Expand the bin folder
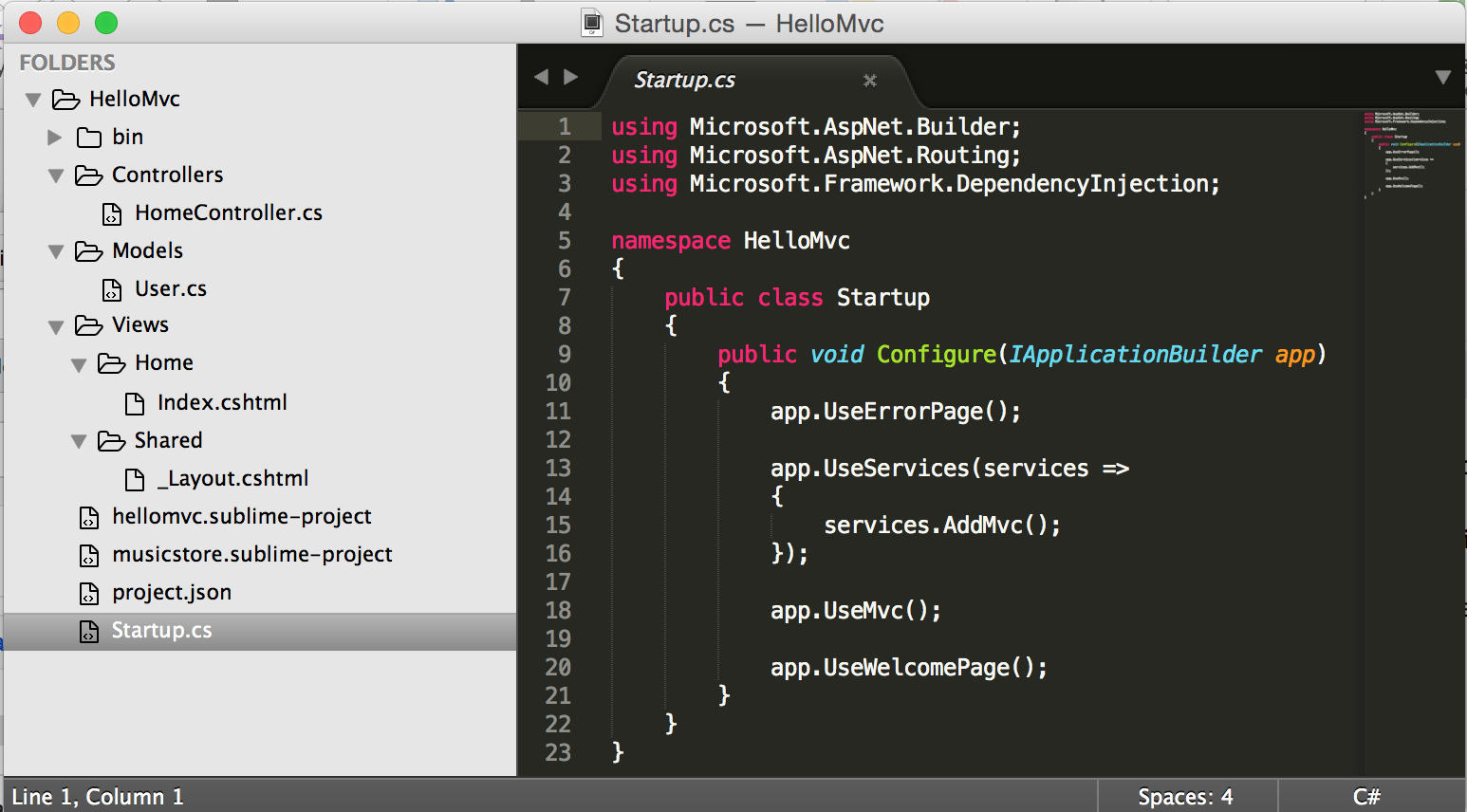The height and width of the screenshot is (812, 1467). (54, 137)
